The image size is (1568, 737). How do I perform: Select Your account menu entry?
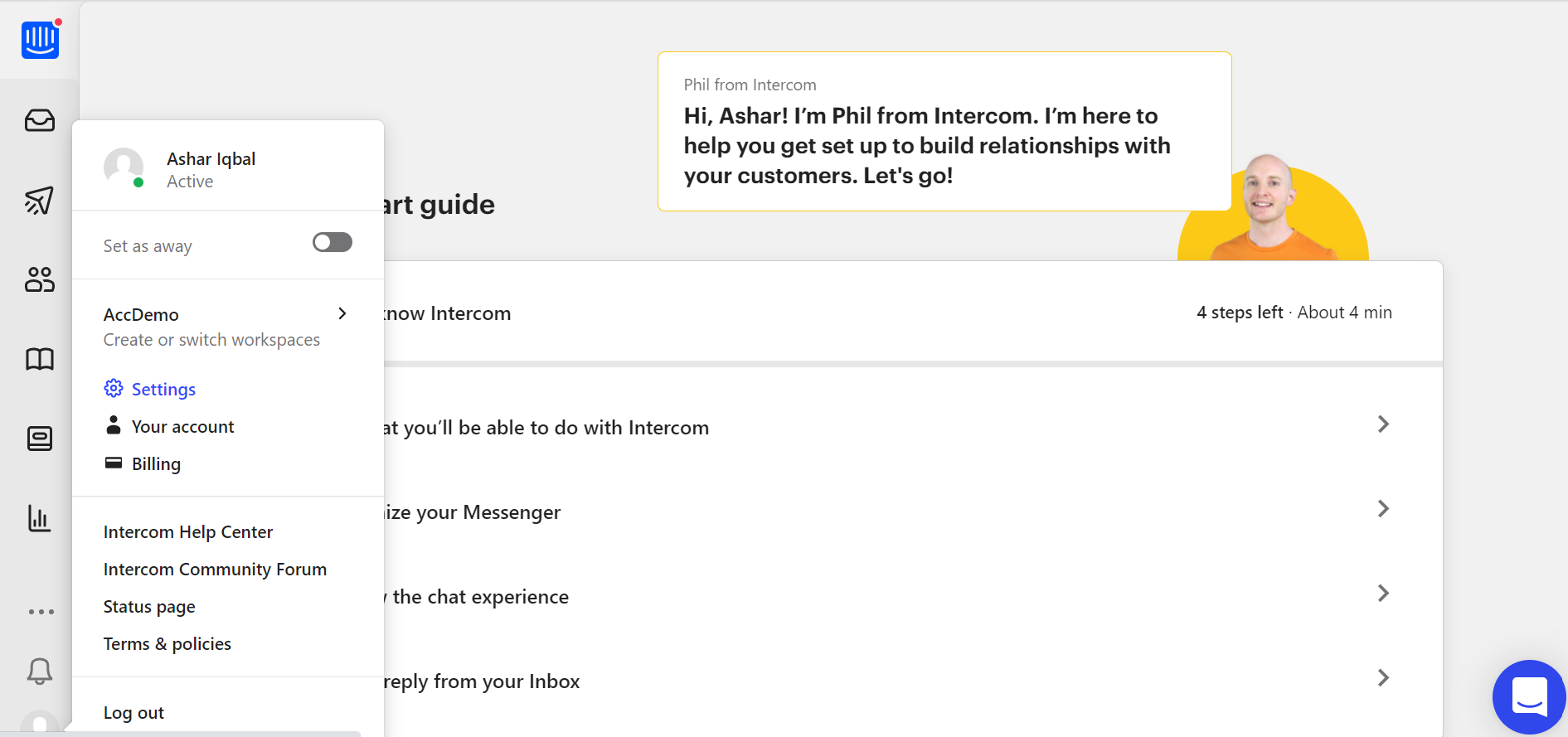(169, 426)
